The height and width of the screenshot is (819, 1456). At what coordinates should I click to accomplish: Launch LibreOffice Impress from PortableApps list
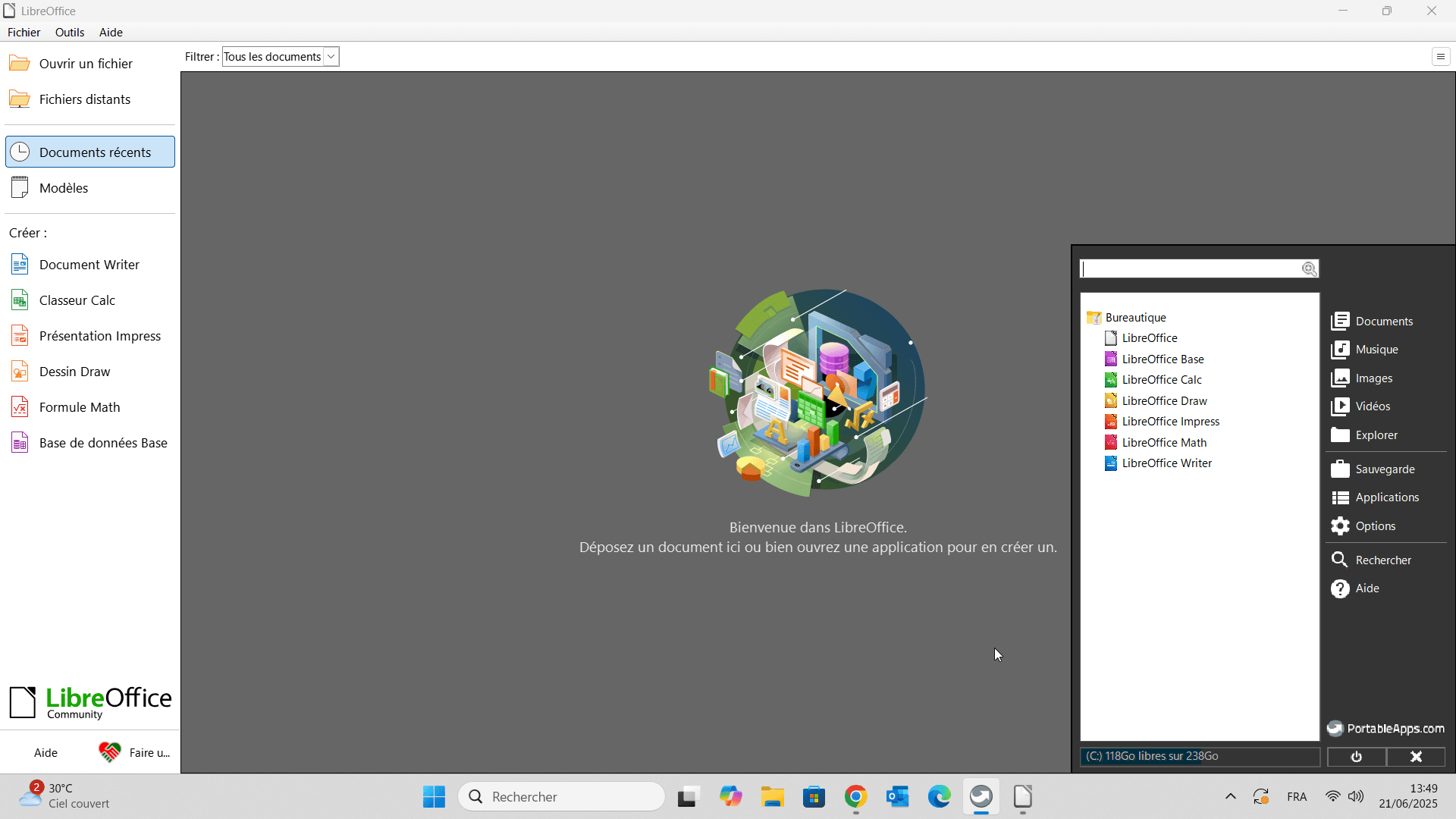[1163, 421]
